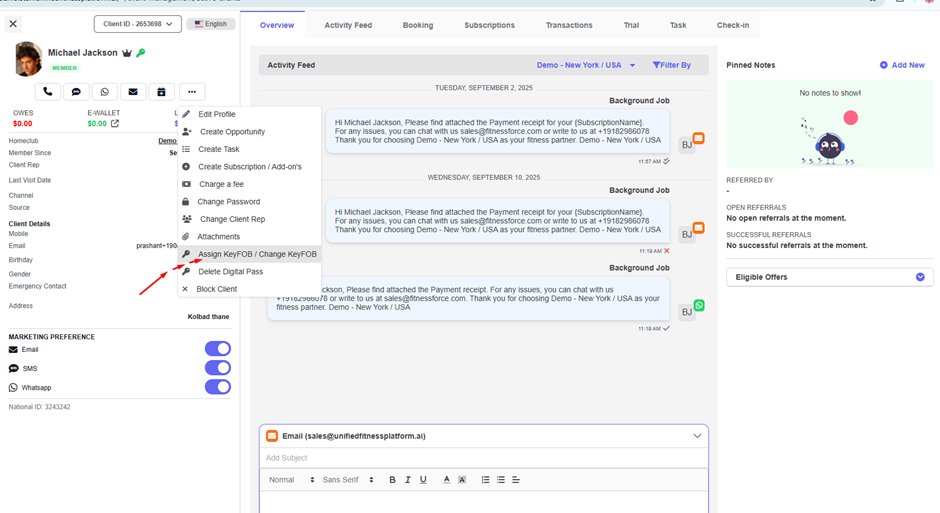This screenshot has height=513, width=940.
Task: Click the Demo homeclub link
Action: pos(167,141)
